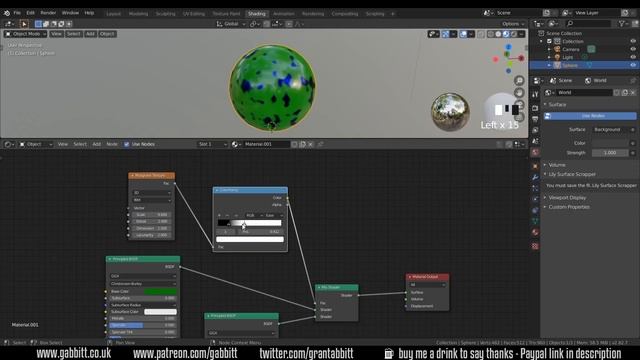Click the viewport zoom magnifier icon
The width and height of the screenshot is (640, 360).
click(x=519, y=80)
